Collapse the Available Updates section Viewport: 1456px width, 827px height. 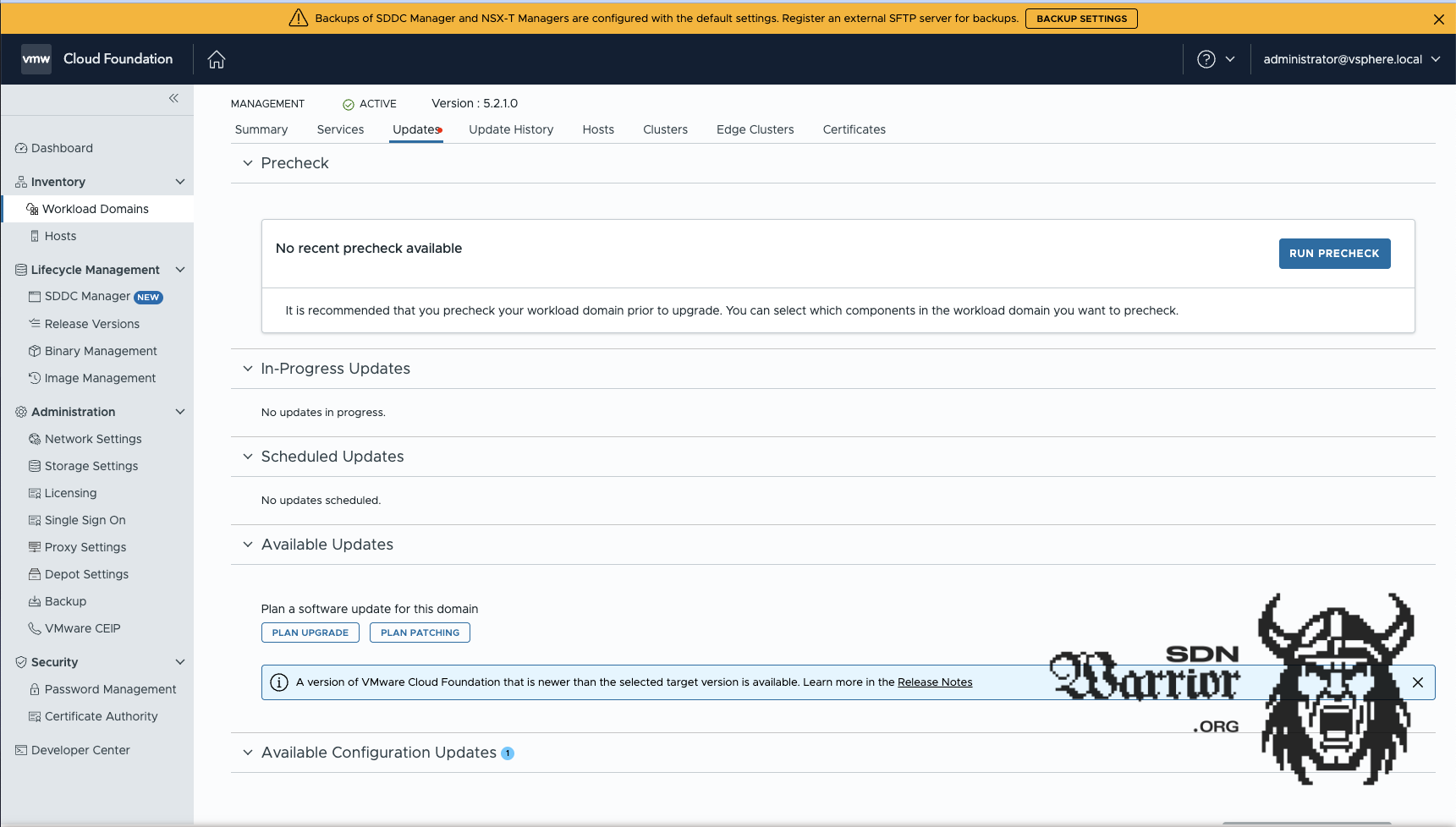coord(248,545)
